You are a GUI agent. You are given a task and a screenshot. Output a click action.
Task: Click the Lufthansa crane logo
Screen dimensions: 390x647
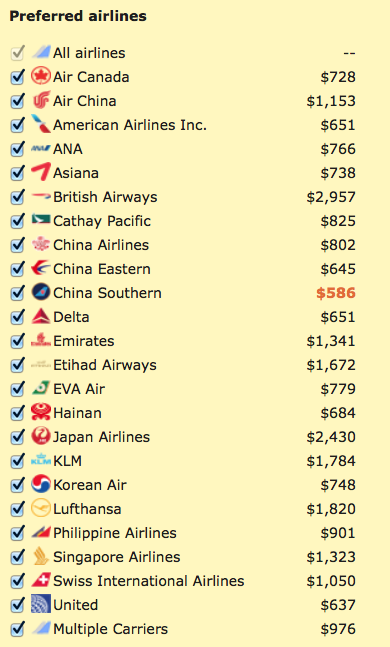click(41, 508)
